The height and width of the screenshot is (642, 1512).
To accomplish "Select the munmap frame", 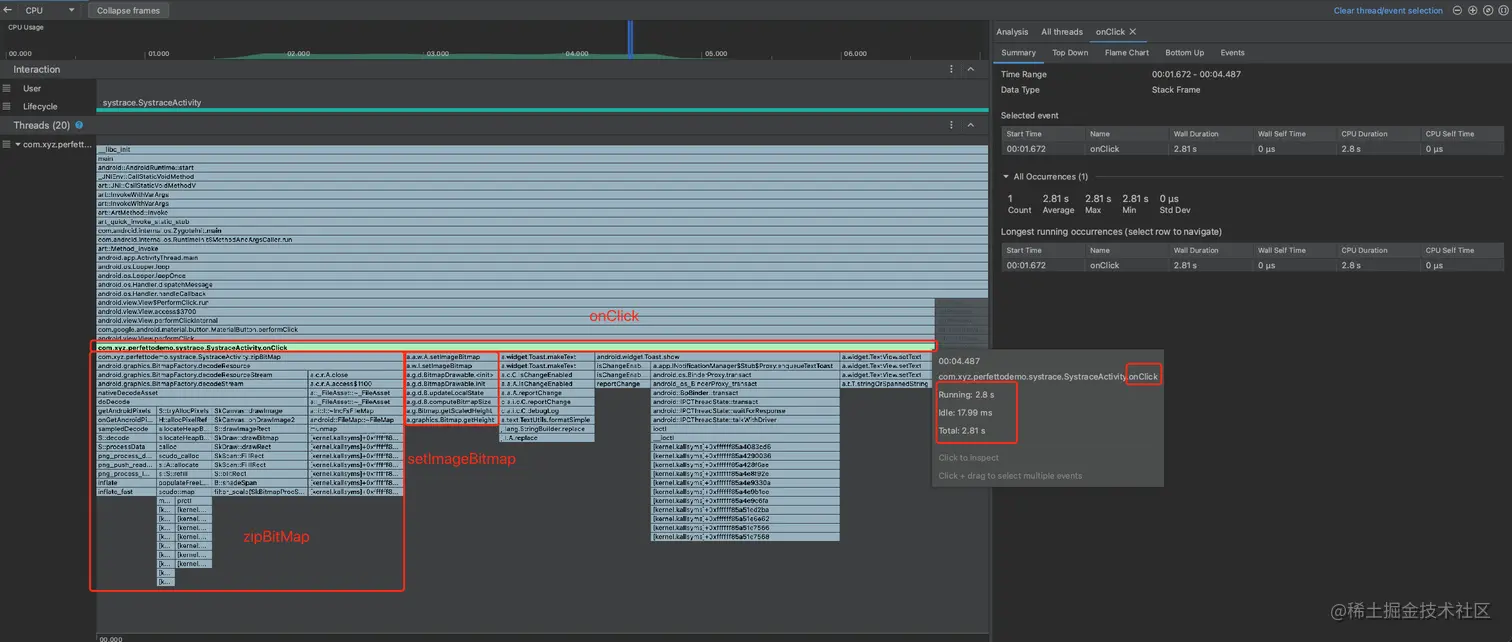I will (x=355, y=429).
